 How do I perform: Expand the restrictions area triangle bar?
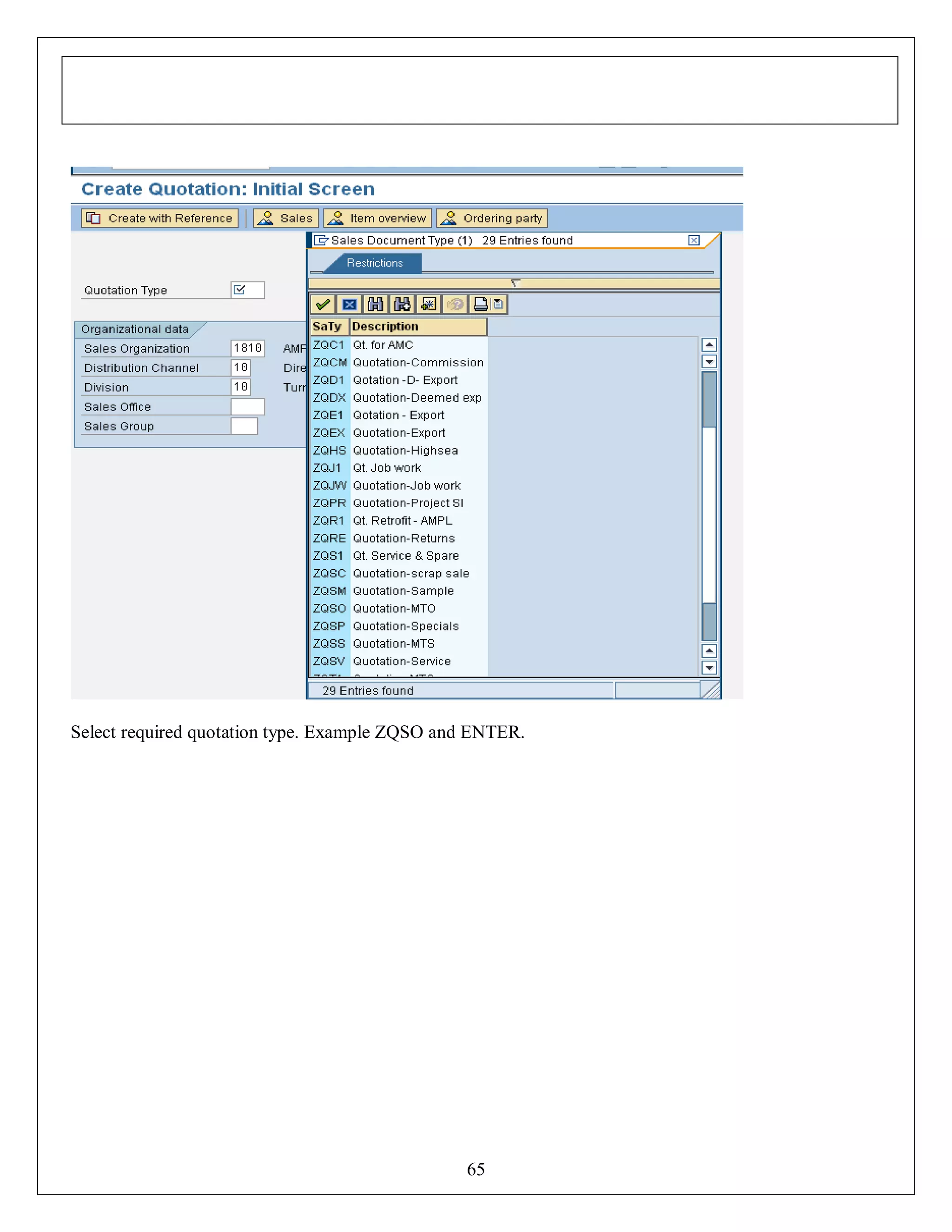[x=515, y=283]
